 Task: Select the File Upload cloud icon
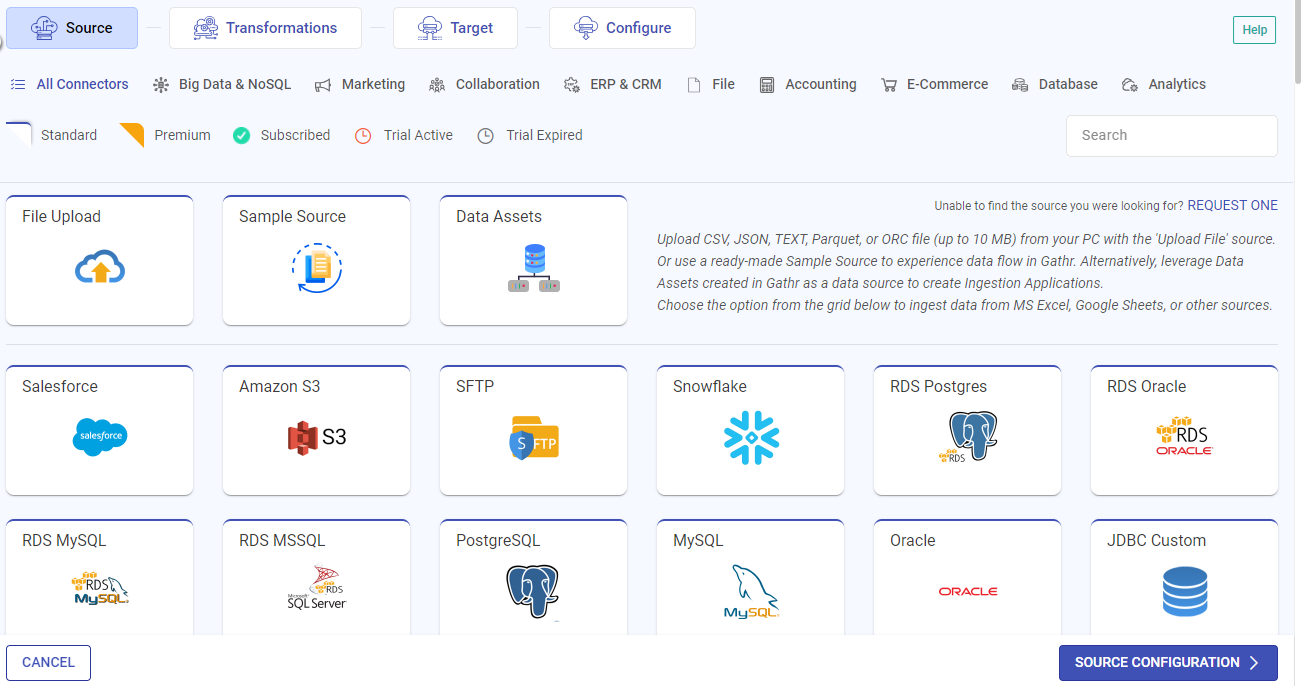pos(99,267)
